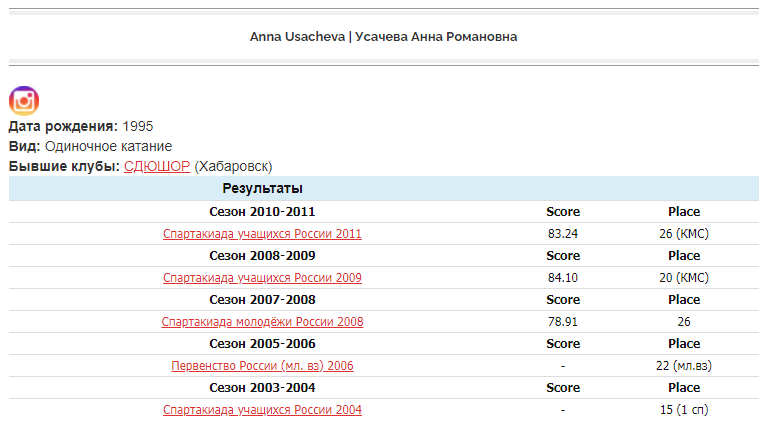Screen dimensions: 774x422
Task: Open Спартакиада учащихся России 2011 link
Action: pos(262,234)
